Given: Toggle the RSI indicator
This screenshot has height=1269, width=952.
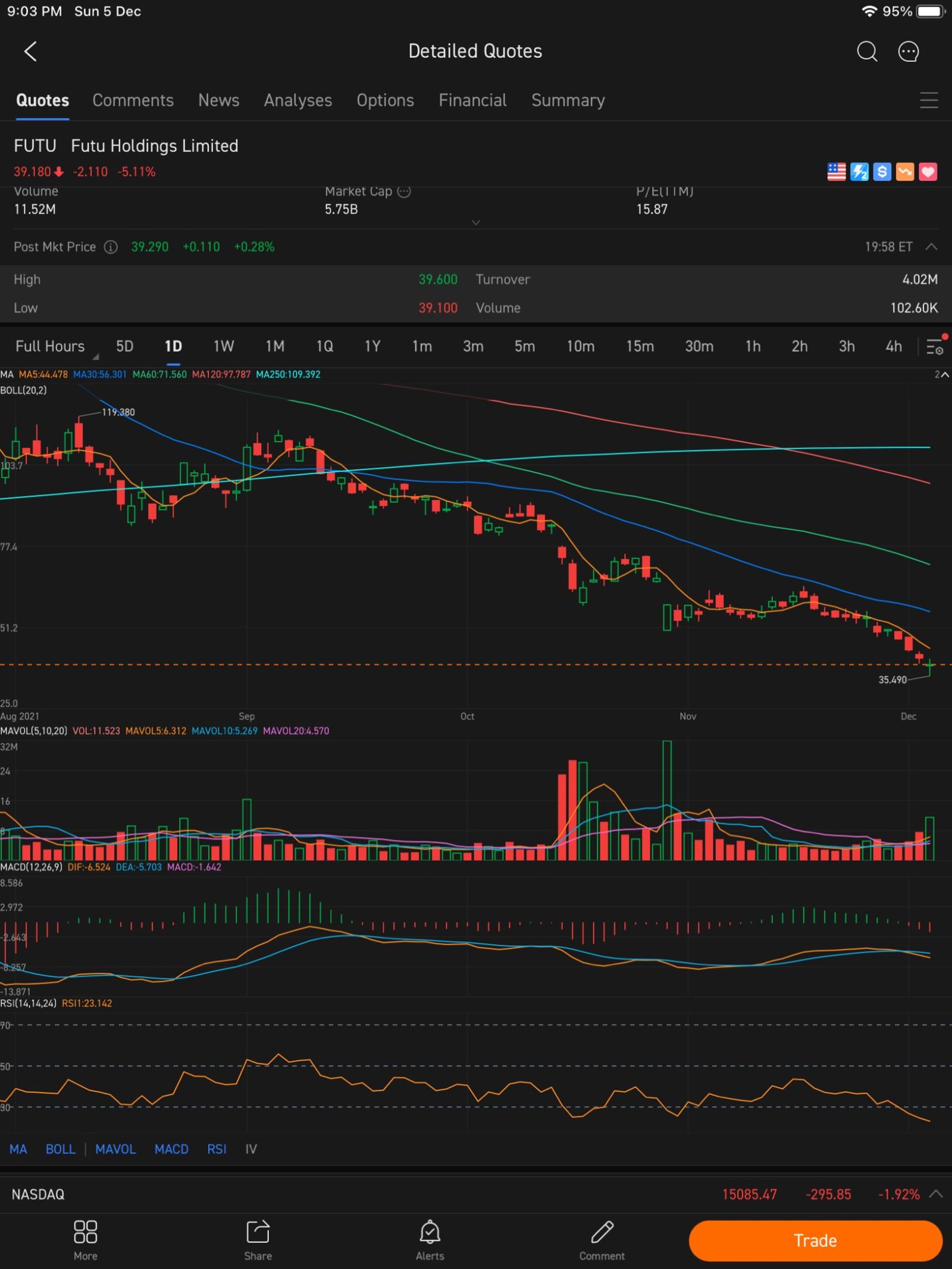Looking at the screenshot, I should point(217,1149).
